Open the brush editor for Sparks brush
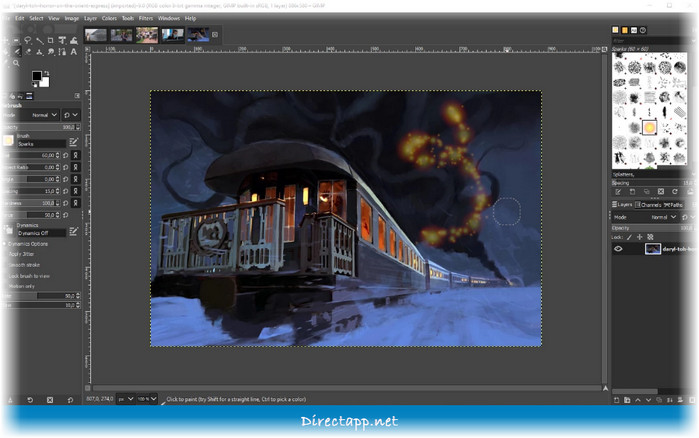The width and height of the screenshot is (699, 438). click(x=74, y=142)
